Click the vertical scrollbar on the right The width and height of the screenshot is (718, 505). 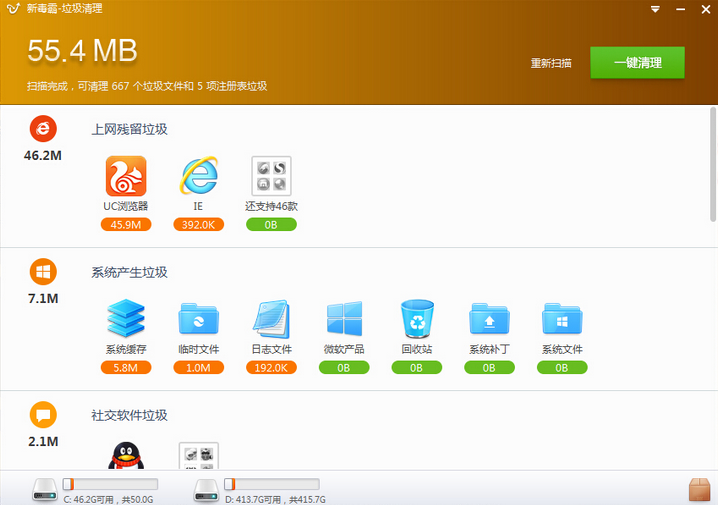(713, 165)
